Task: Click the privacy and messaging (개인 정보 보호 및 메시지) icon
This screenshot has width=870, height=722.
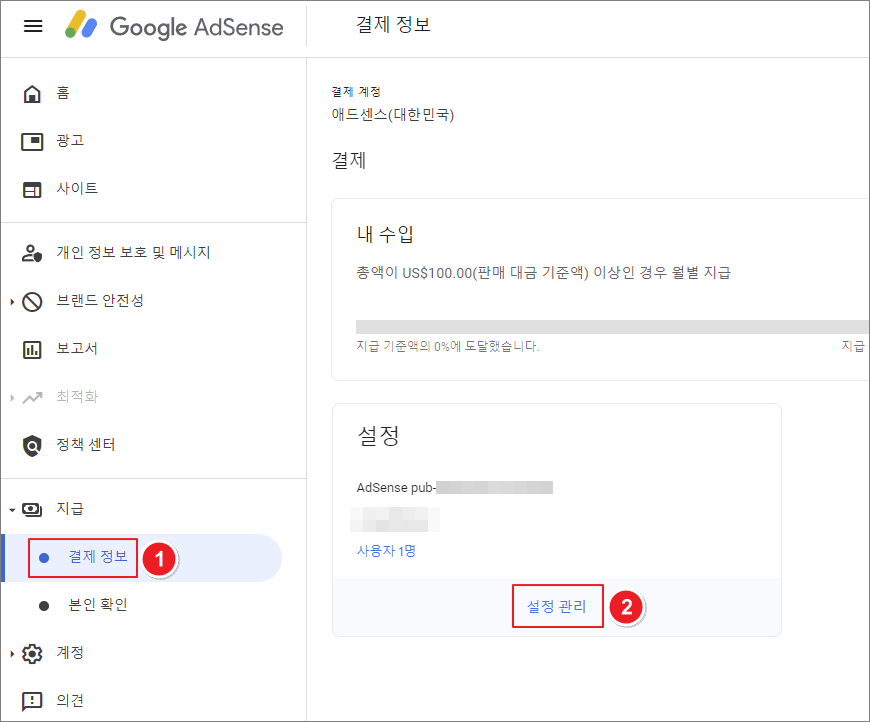Action: pyautogui.click(x=33, y=253)
